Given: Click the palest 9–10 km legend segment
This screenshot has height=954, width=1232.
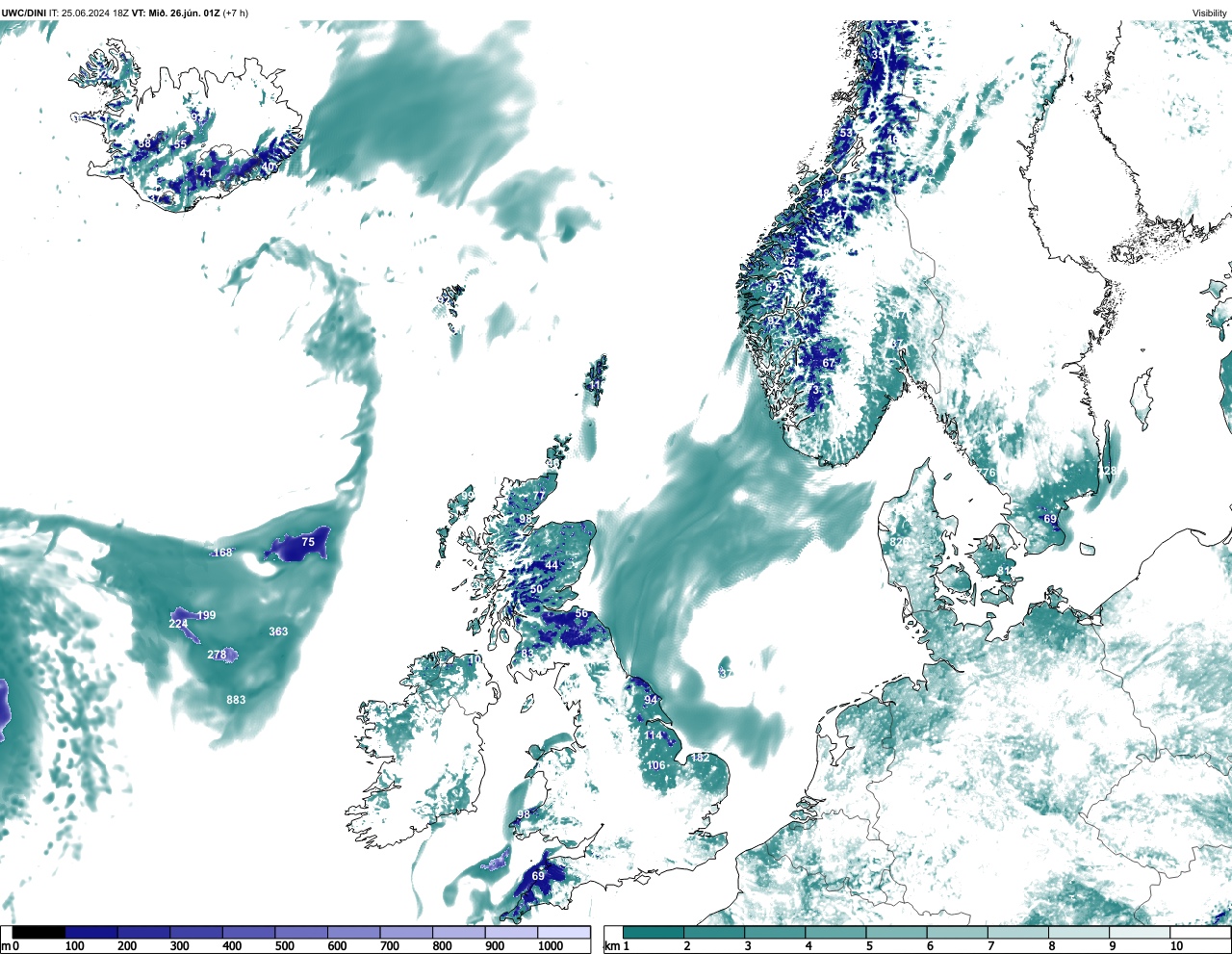Looking at the screenshot, I should [x=1141, y=932].
